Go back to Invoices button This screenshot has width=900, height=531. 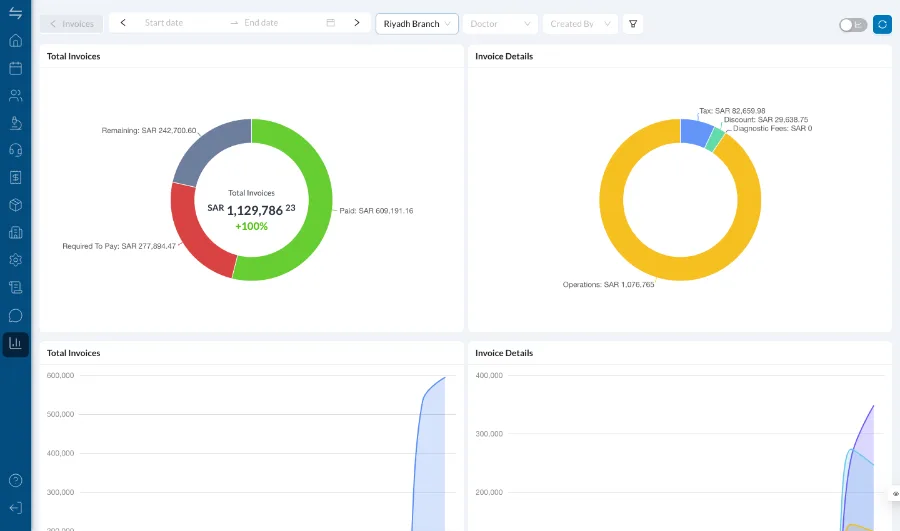pyautogui.click(x=71, y=24)
